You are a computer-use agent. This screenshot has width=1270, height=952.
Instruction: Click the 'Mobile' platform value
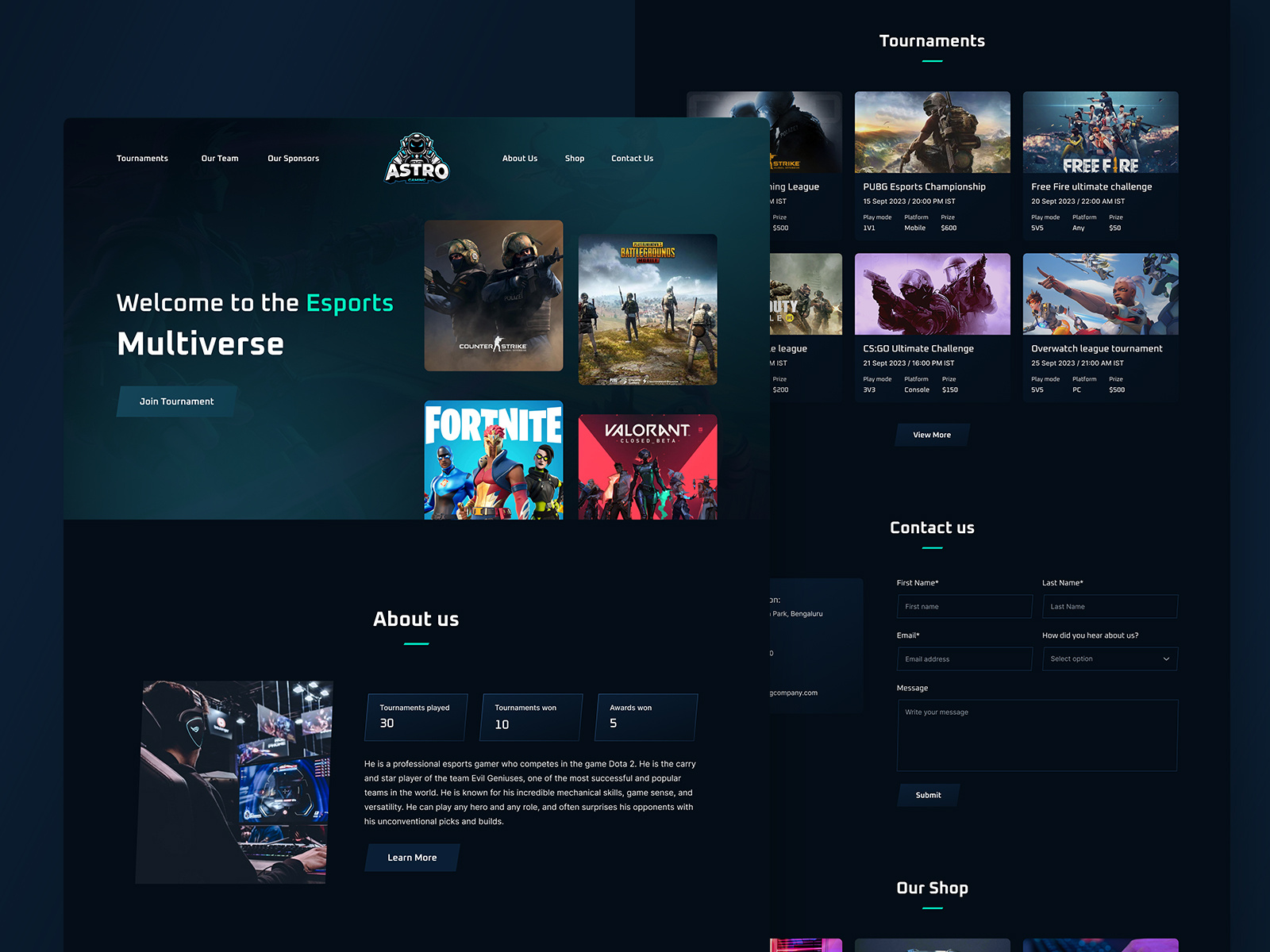click(915, 228)
